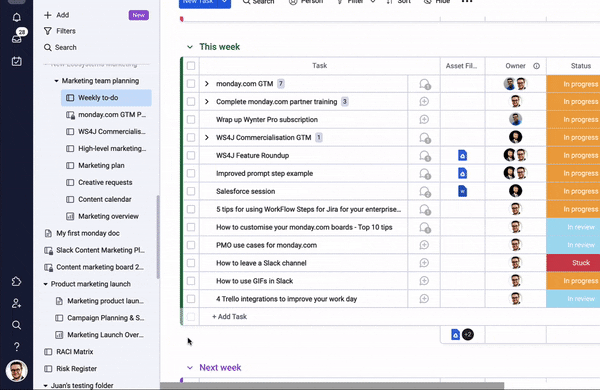Image resolution: width=600 pixels, height=390 pixels.
Task: Open updates for WS4J Feature Roundup
Action: coord(424,155)
